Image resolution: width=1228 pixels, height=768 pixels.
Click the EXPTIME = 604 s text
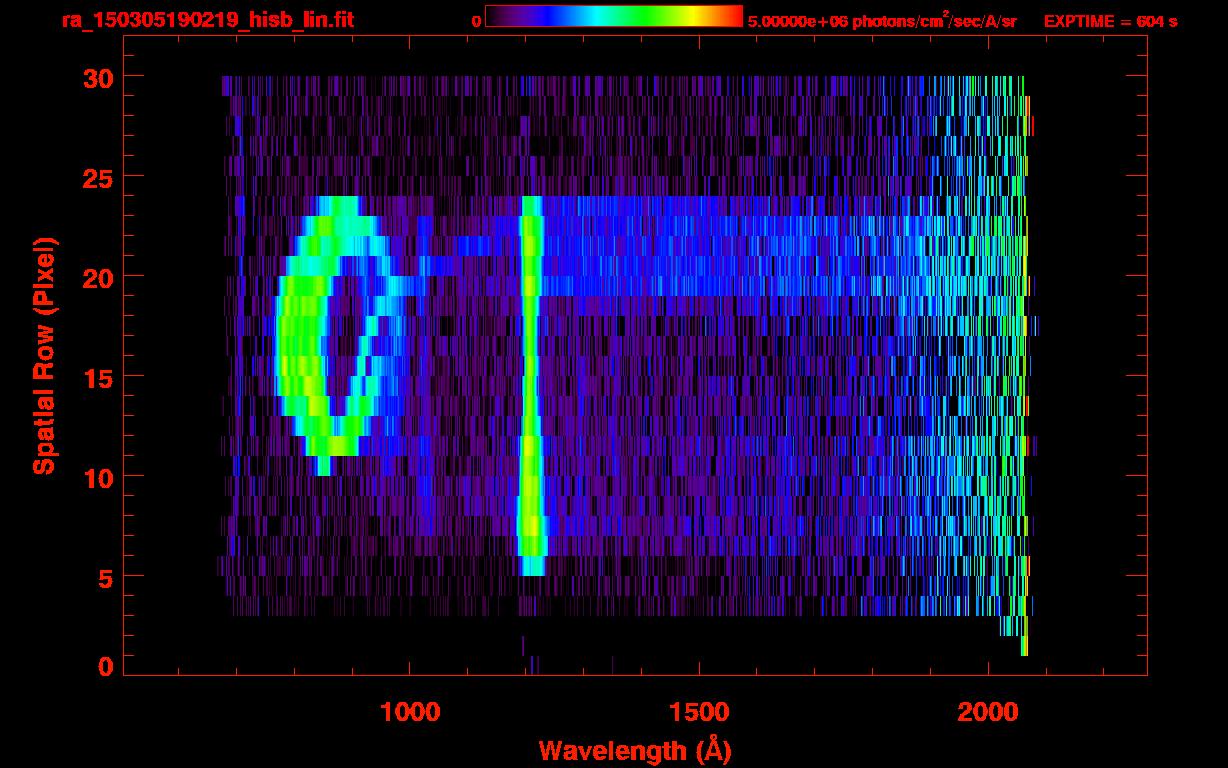point(1110,21)
